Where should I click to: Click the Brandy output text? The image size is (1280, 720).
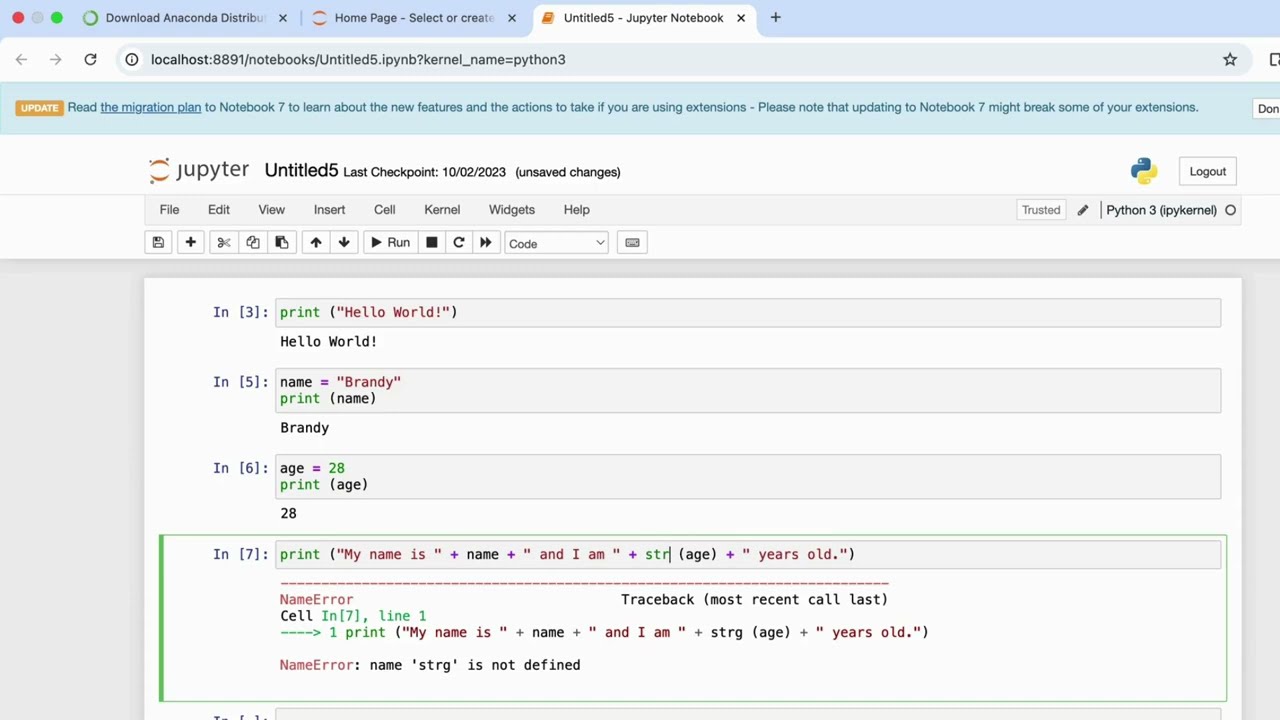pos(304,428)
